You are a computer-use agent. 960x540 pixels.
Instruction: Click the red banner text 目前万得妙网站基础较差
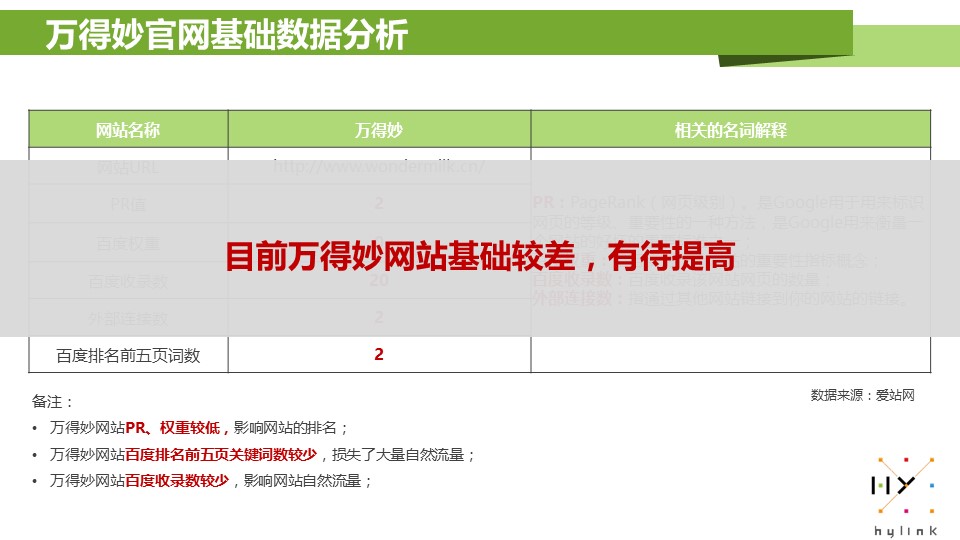(480, 257)
